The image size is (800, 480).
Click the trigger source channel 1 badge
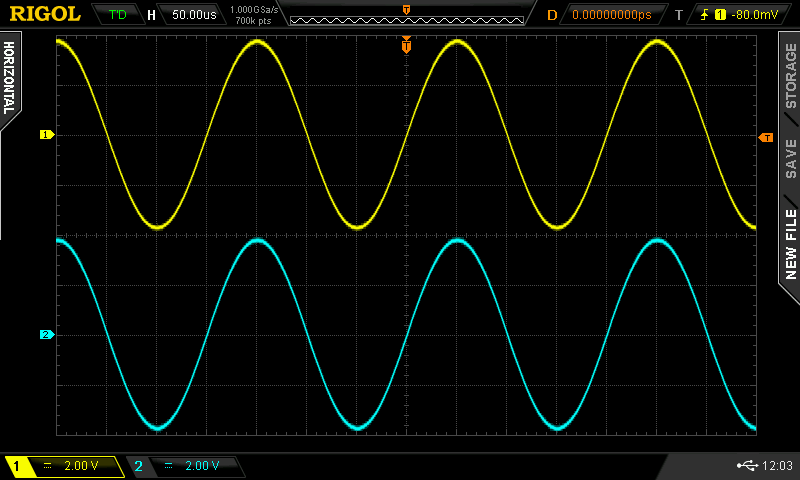[x=720, y=15]
